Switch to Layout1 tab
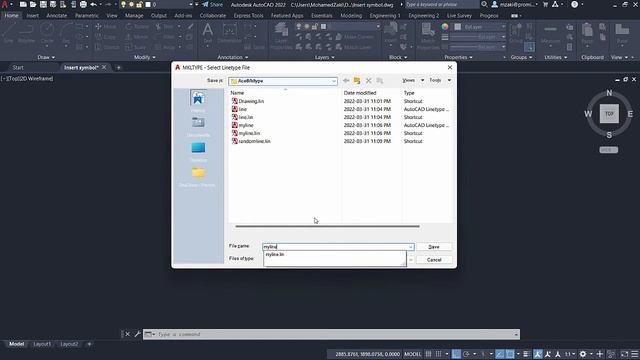The image size is (640, 360). click(42, 344)
